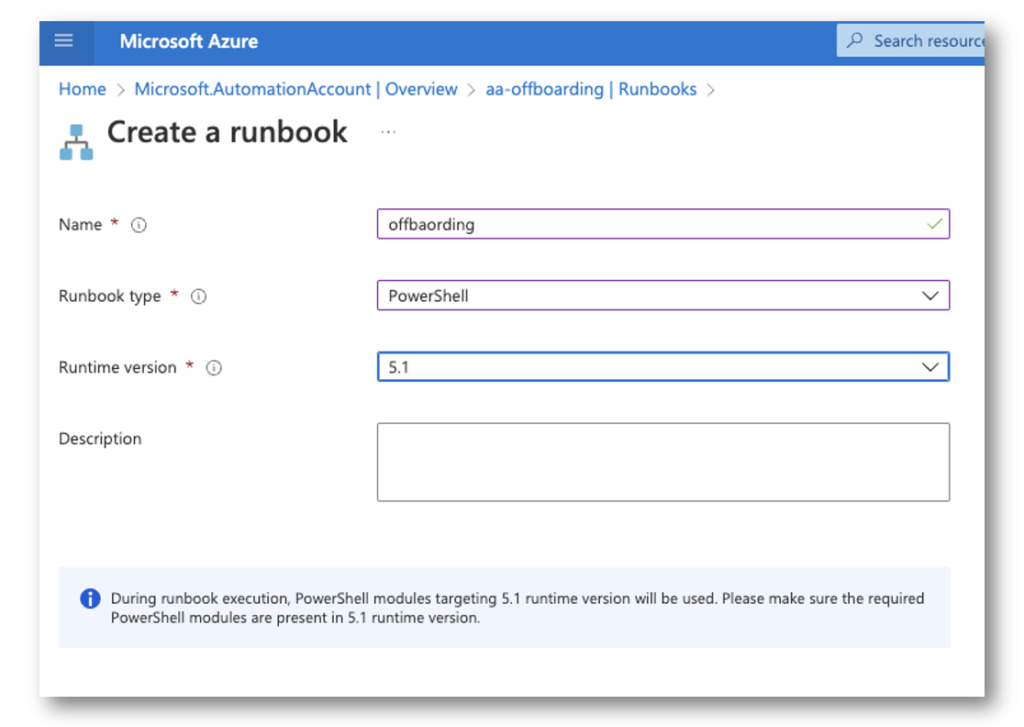
Task: Click the green validation checkmark in Name field
Action: click(x=934, y=224)
